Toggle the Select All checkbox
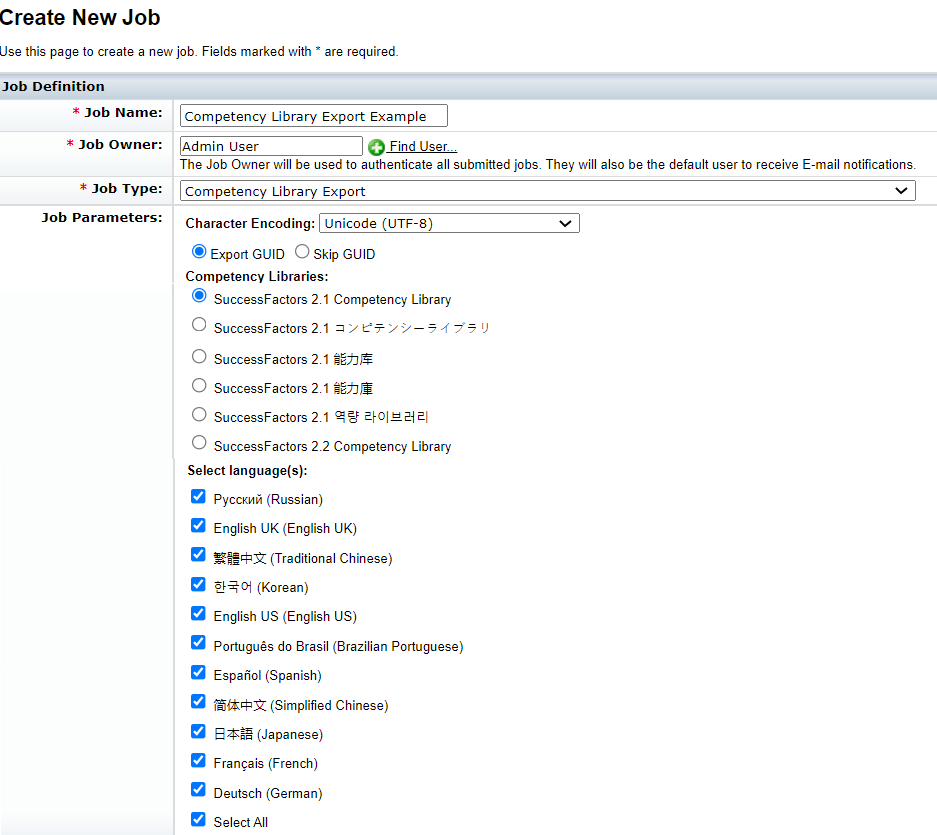937x835 pixels. pyautogui.click(x=198, y=819)
